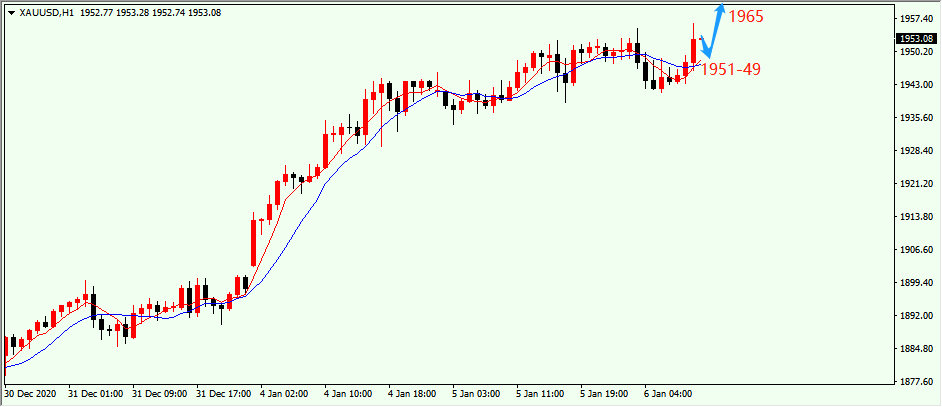Select the 1957.40 price scale label
This screenshot has width=942, height=407.
tap(916, 19)
